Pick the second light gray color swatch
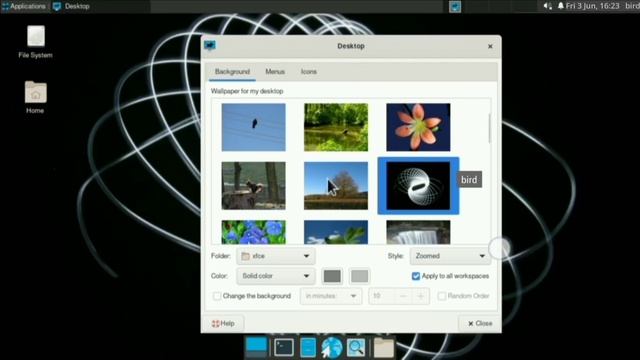Screen dimensions: 640x360 [x=360, y=276]
